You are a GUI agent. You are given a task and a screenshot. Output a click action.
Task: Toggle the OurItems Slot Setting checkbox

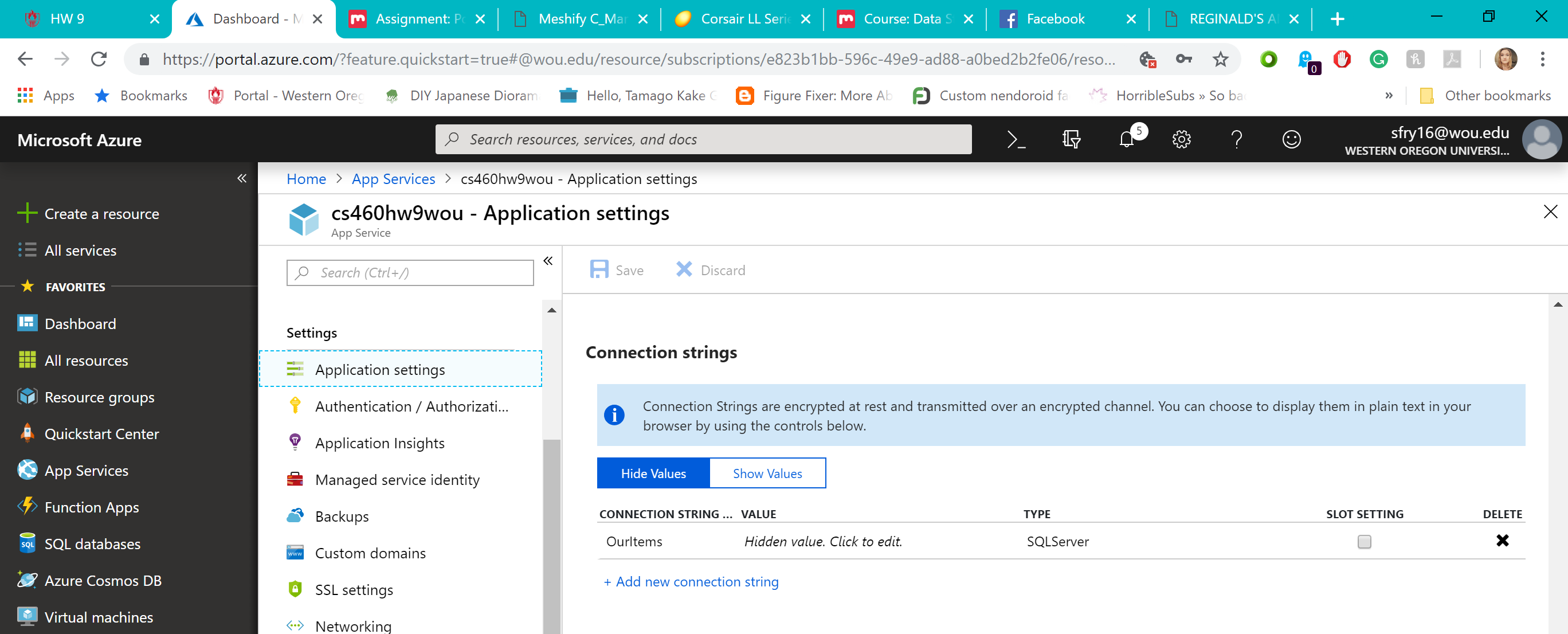[x=1364, y=541]
